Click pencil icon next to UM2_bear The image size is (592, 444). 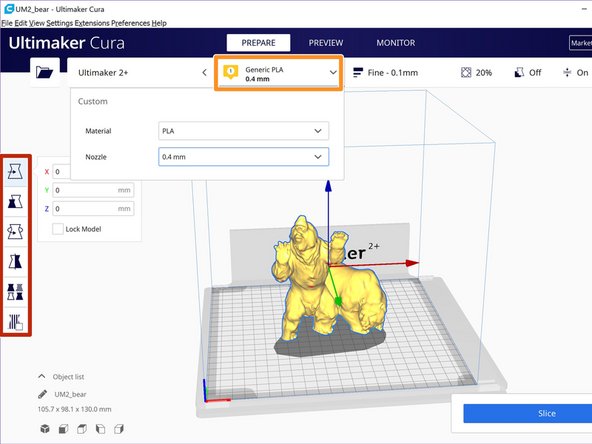click(x=43, y=394)
